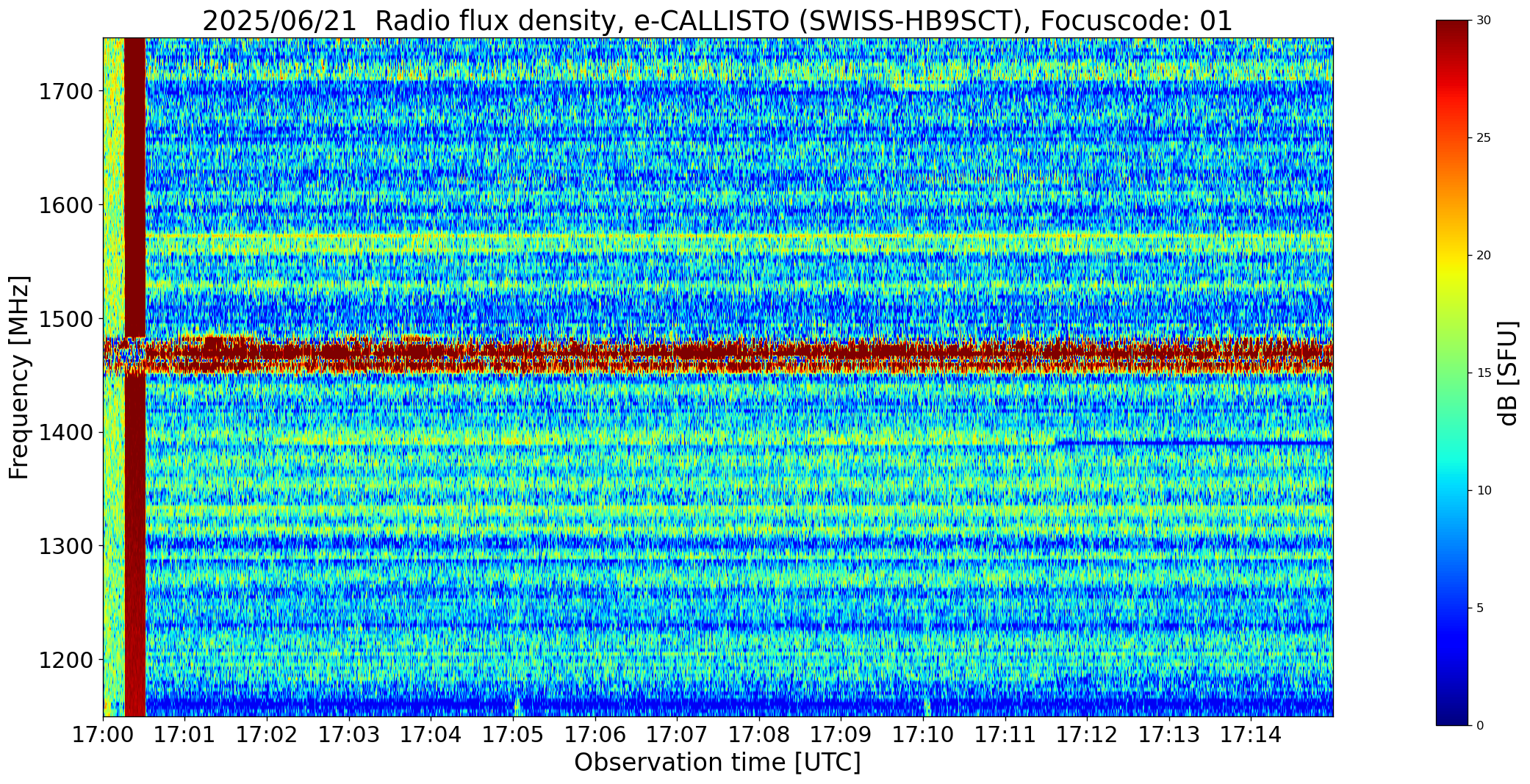Viewport: 1530px width, 784px height.
Task: Click the 17:04 time tick label
Action: click(x=431, y=735)
